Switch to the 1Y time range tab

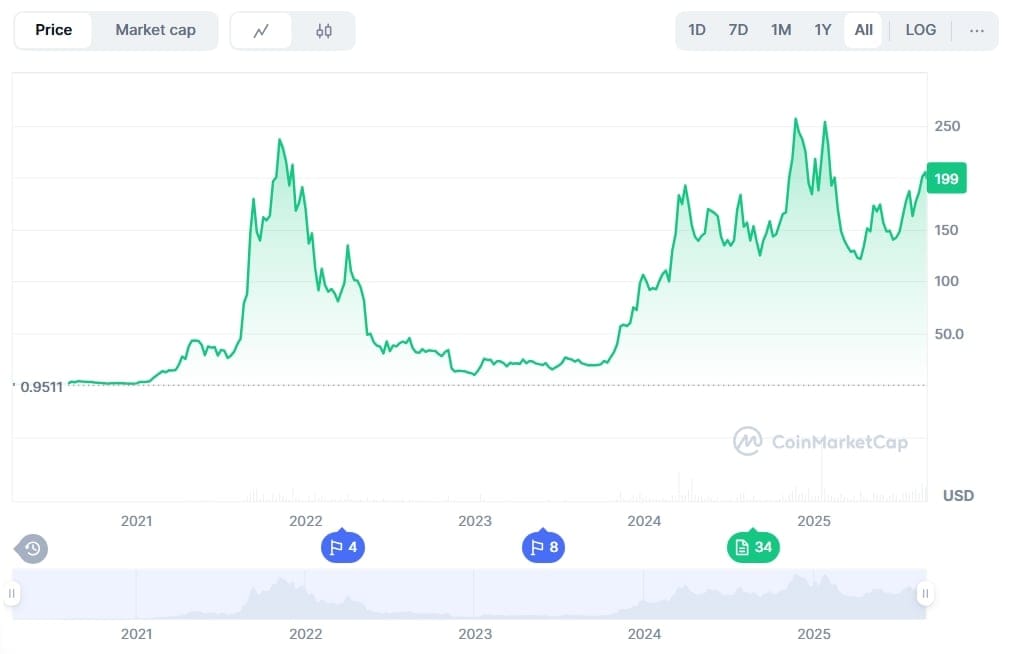click(822, 30)
